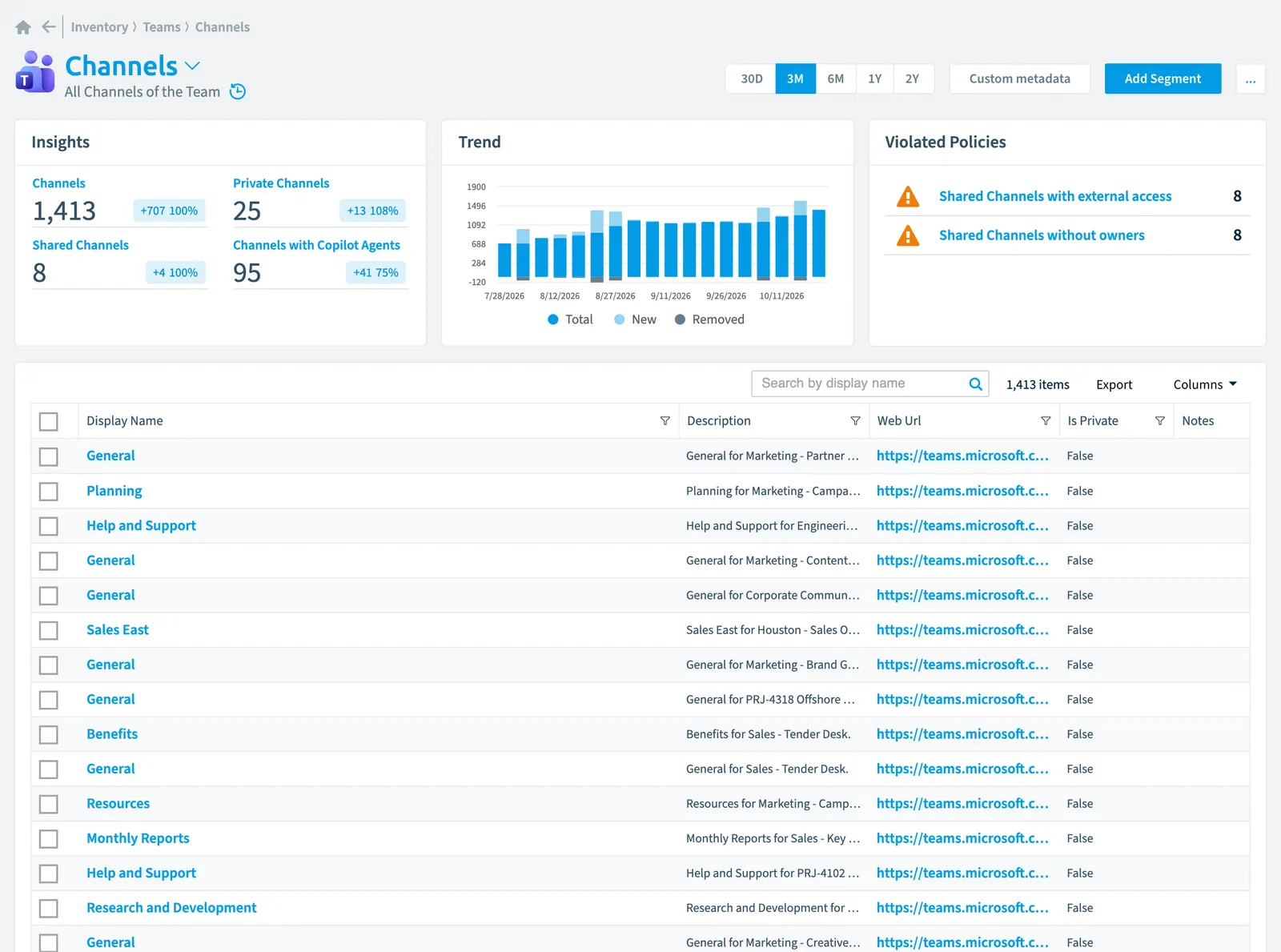Open the history clock icon
Viewport: 1281px width, 952px height.
[238, 91]
